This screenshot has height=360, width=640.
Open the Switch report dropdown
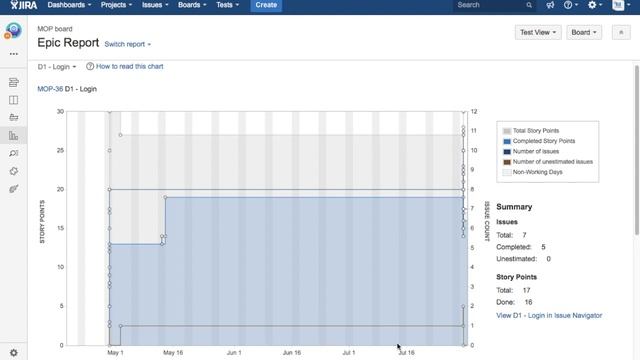pos(127,44)
